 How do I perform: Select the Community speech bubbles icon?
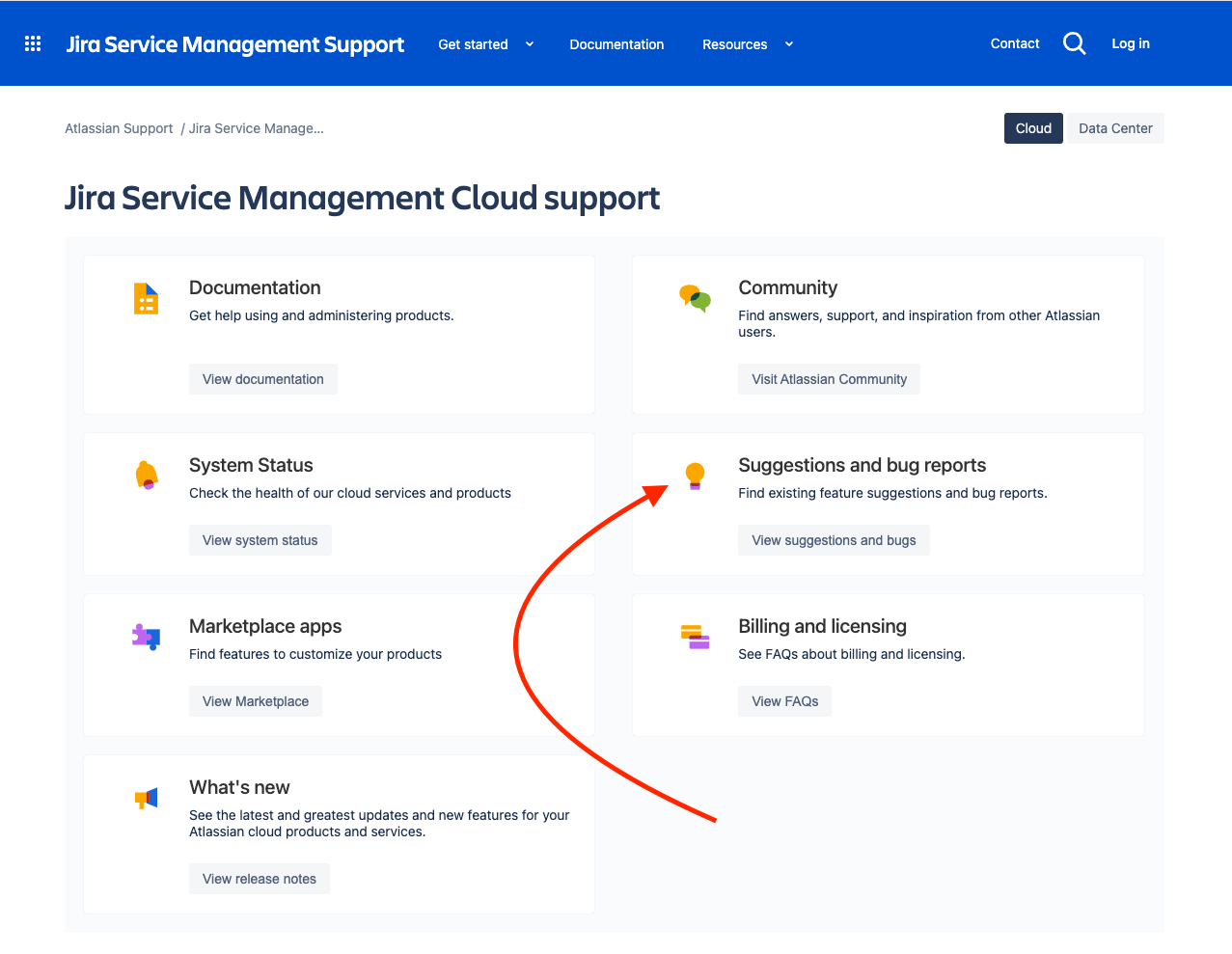coord(695,298)
